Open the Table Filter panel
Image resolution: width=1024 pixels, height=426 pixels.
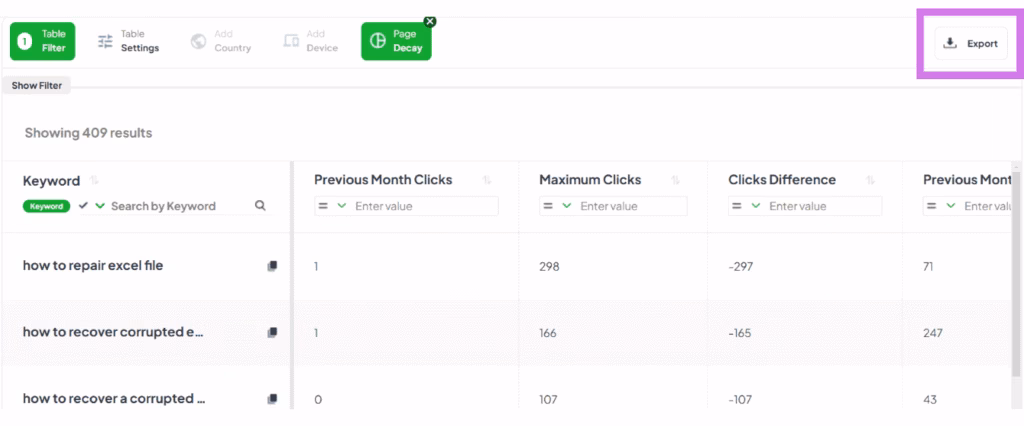tap(43, 41)
